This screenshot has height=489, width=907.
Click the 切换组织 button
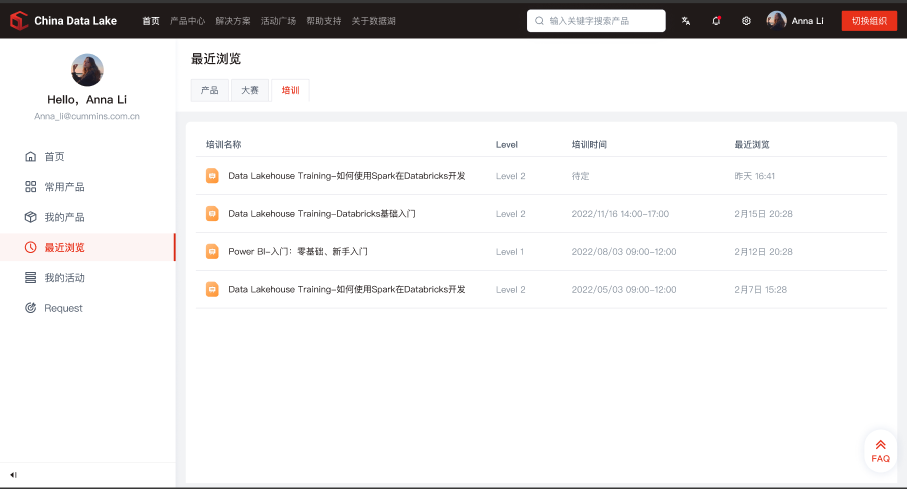tap(868, 21)
